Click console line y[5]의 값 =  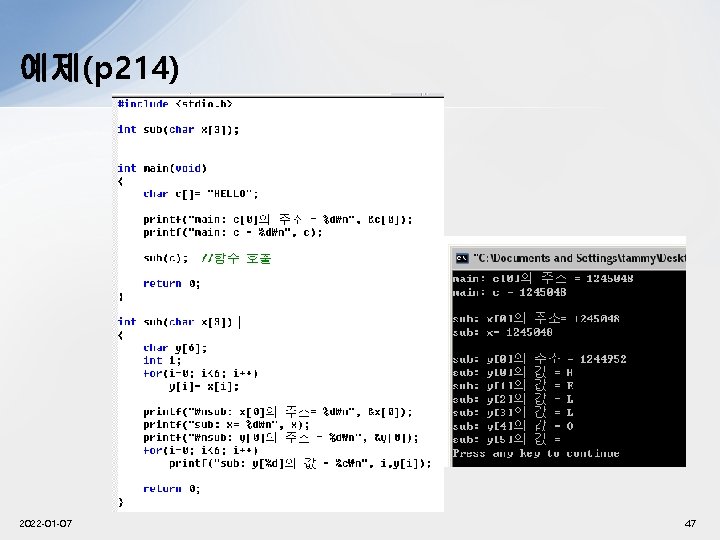point(506,439)
